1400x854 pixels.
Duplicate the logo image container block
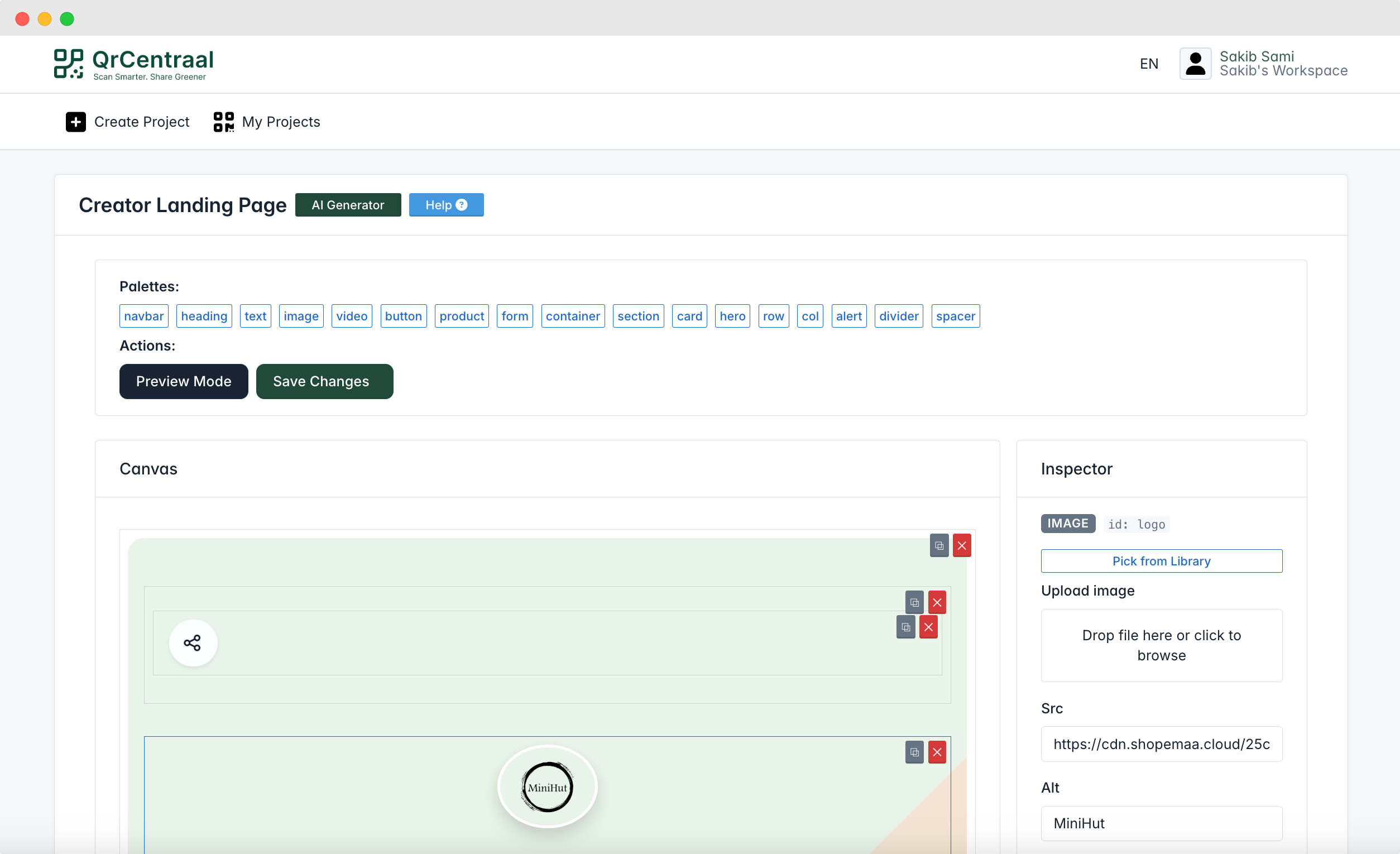[914, 752]
